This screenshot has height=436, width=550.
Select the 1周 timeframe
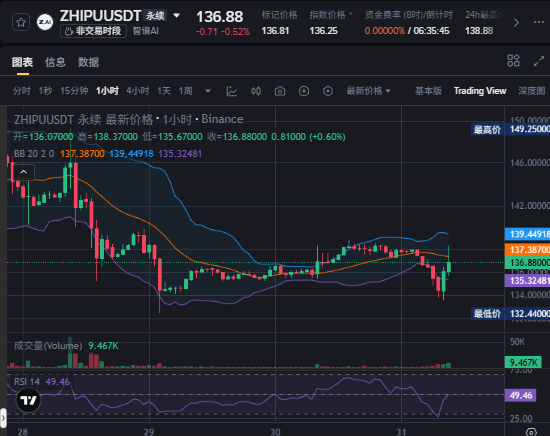coord(186,91)
